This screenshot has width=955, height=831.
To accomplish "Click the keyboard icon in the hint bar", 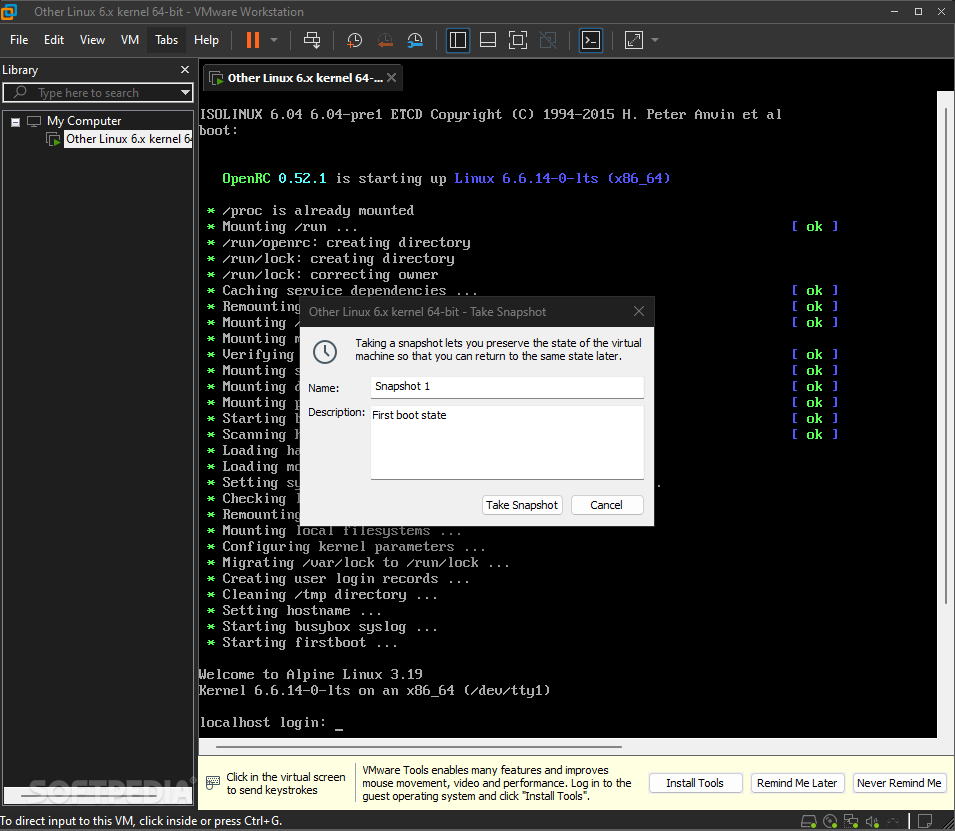I will tap(213, 783).
